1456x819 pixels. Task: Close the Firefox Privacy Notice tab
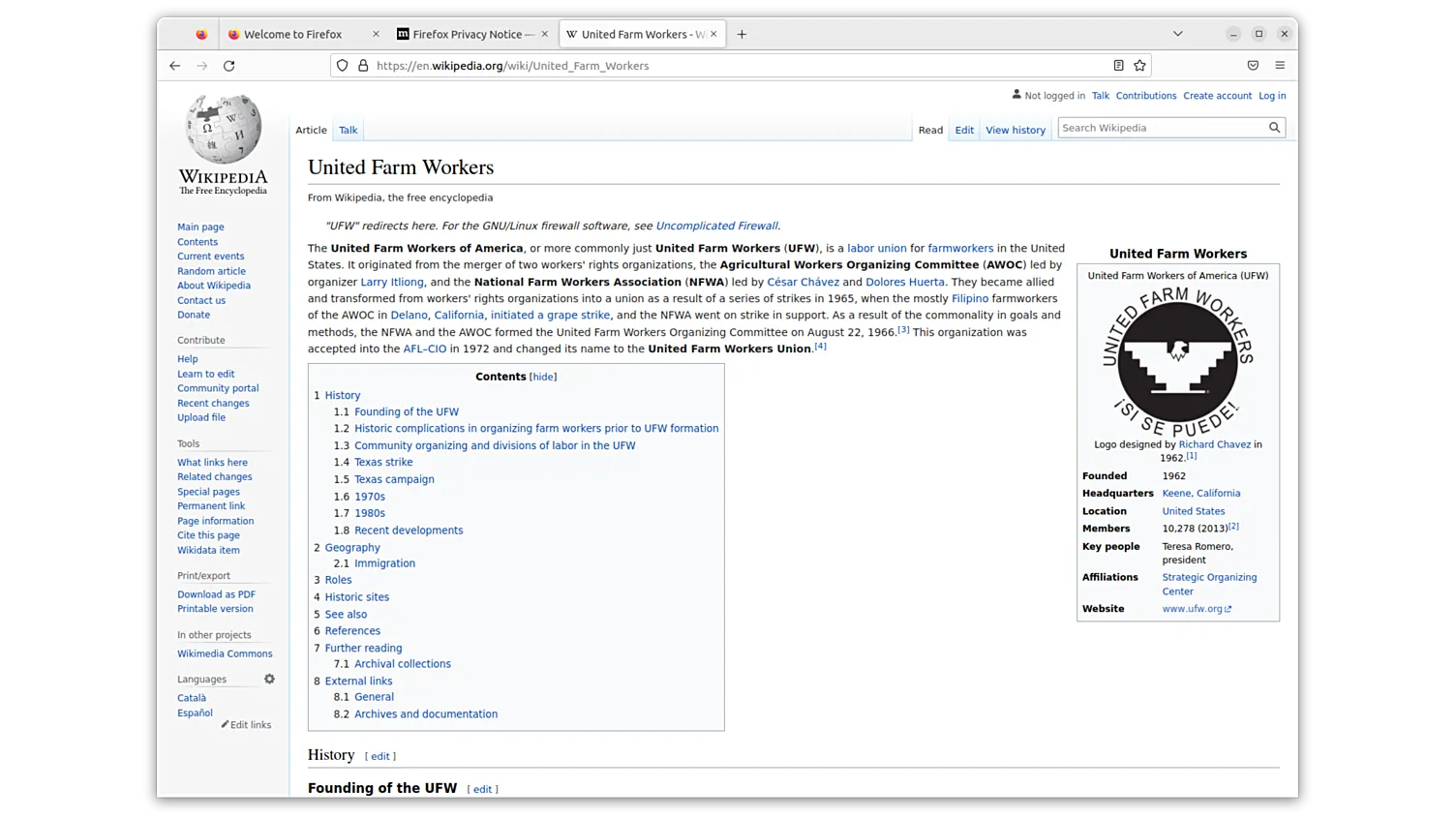tap(544, 34)
